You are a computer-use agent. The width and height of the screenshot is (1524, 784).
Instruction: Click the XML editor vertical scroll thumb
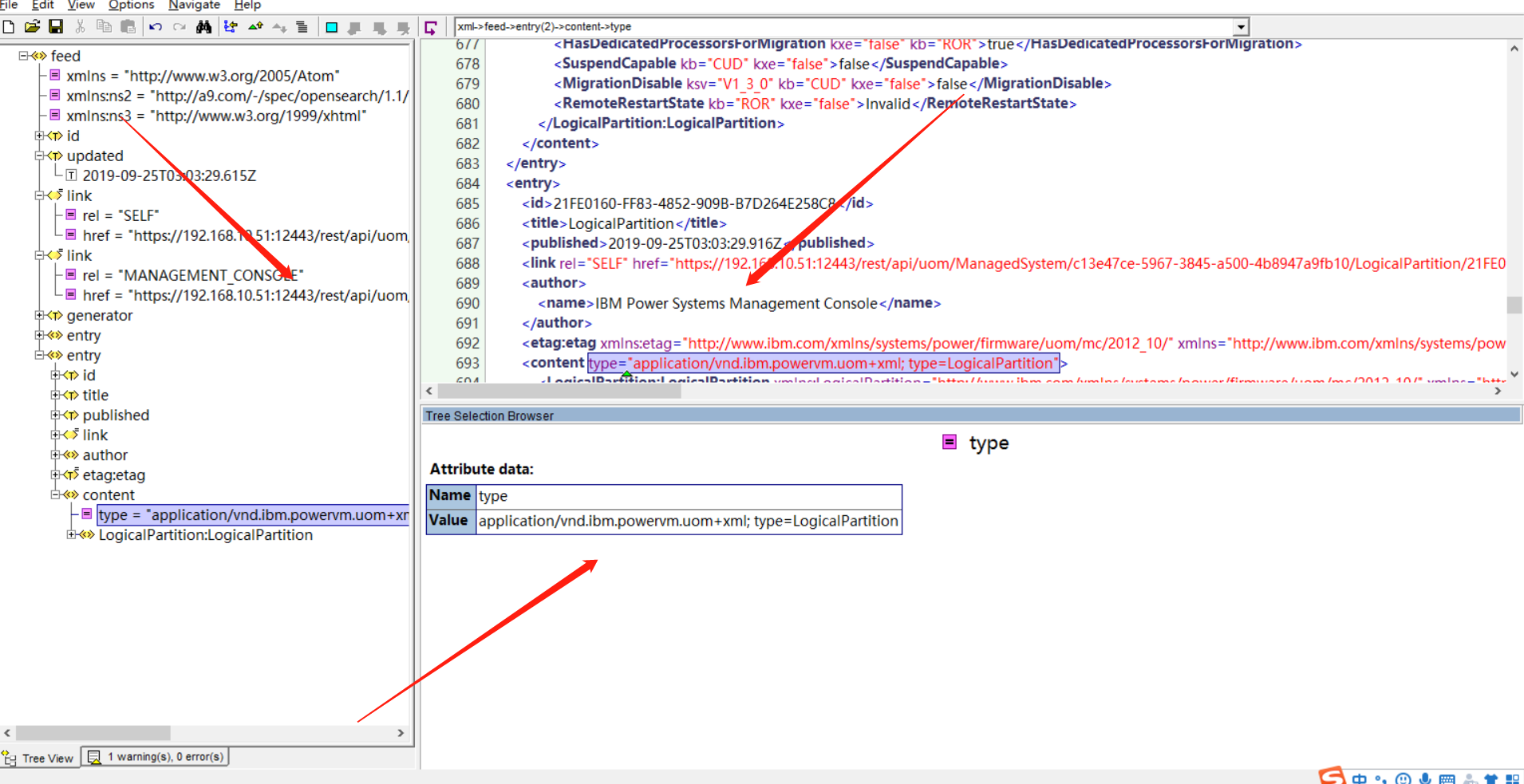click(x=1514, y=305)
